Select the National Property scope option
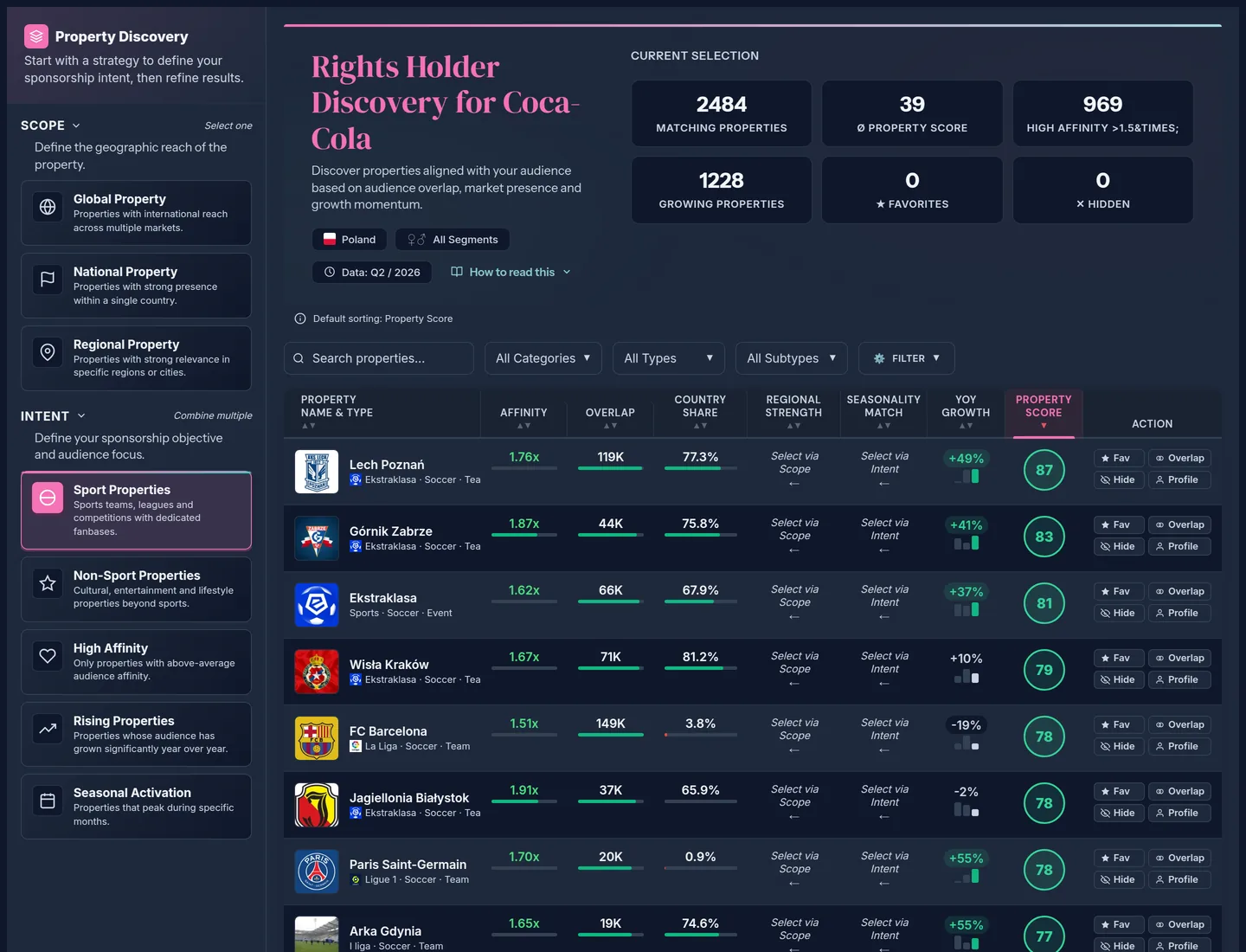This screenshot has width=1246, height=952. point(136,286)
